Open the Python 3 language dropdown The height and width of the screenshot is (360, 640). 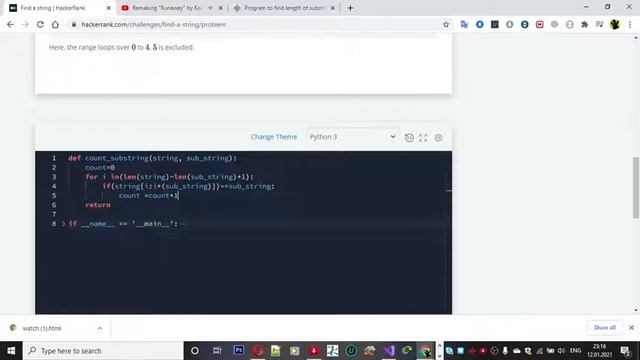pyautogui.click(x=352, y=137)
